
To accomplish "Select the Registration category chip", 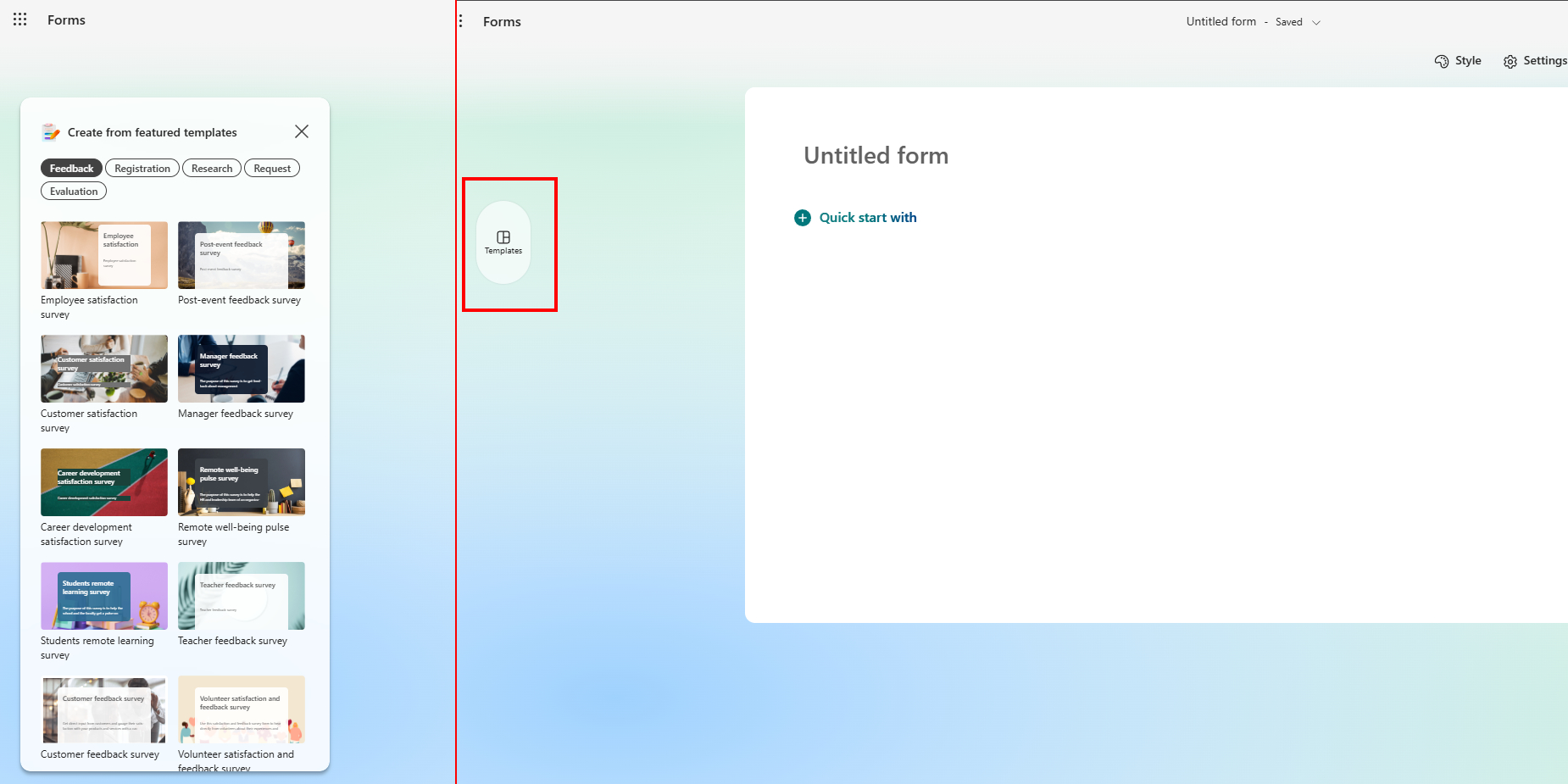I will pyautogui.click(x=142, y=169).
